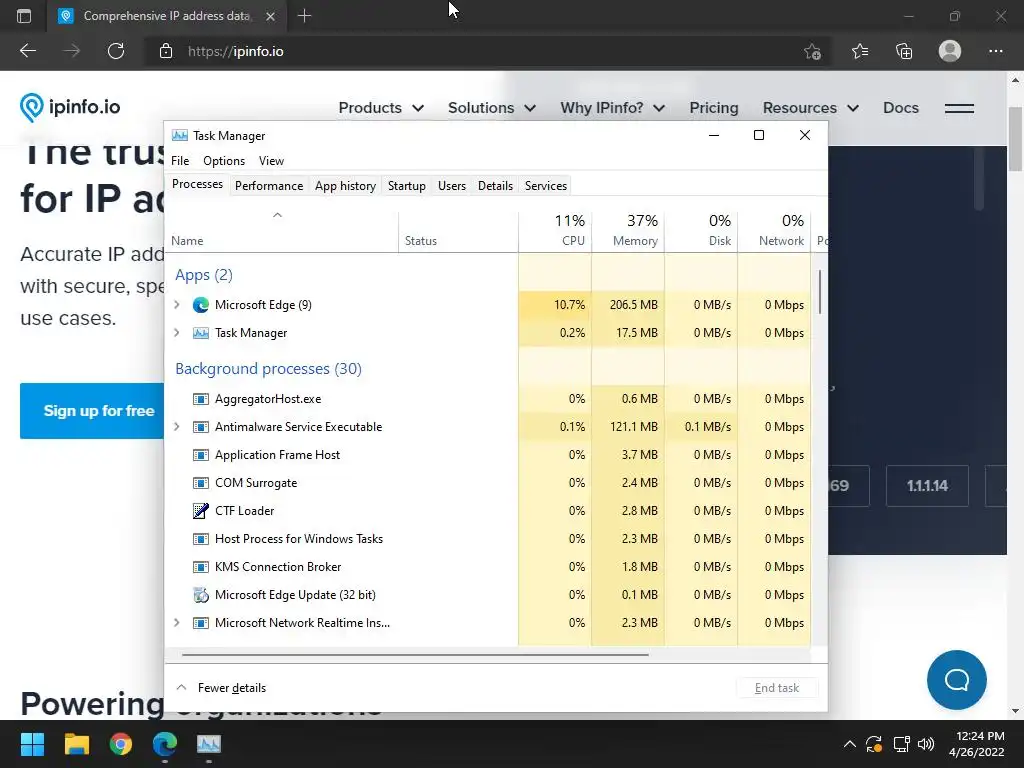The width and height of the screenshot is (1024, 768).
Task: Click Sign up for free button
Action: coord(92,411)
